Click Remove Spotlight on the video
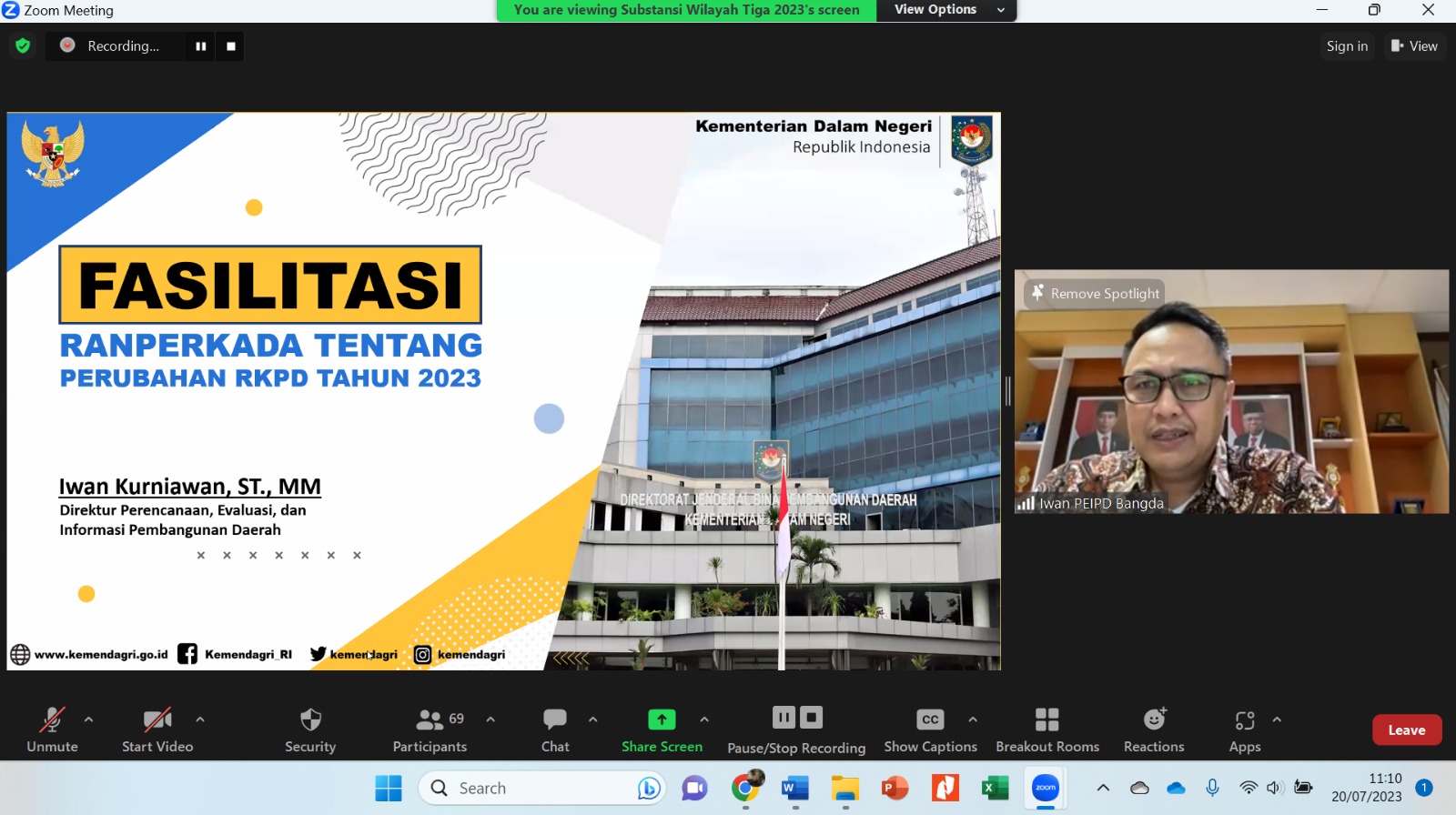The image size is (1456, 815). pyautogui.click(x=1096, y=293)
